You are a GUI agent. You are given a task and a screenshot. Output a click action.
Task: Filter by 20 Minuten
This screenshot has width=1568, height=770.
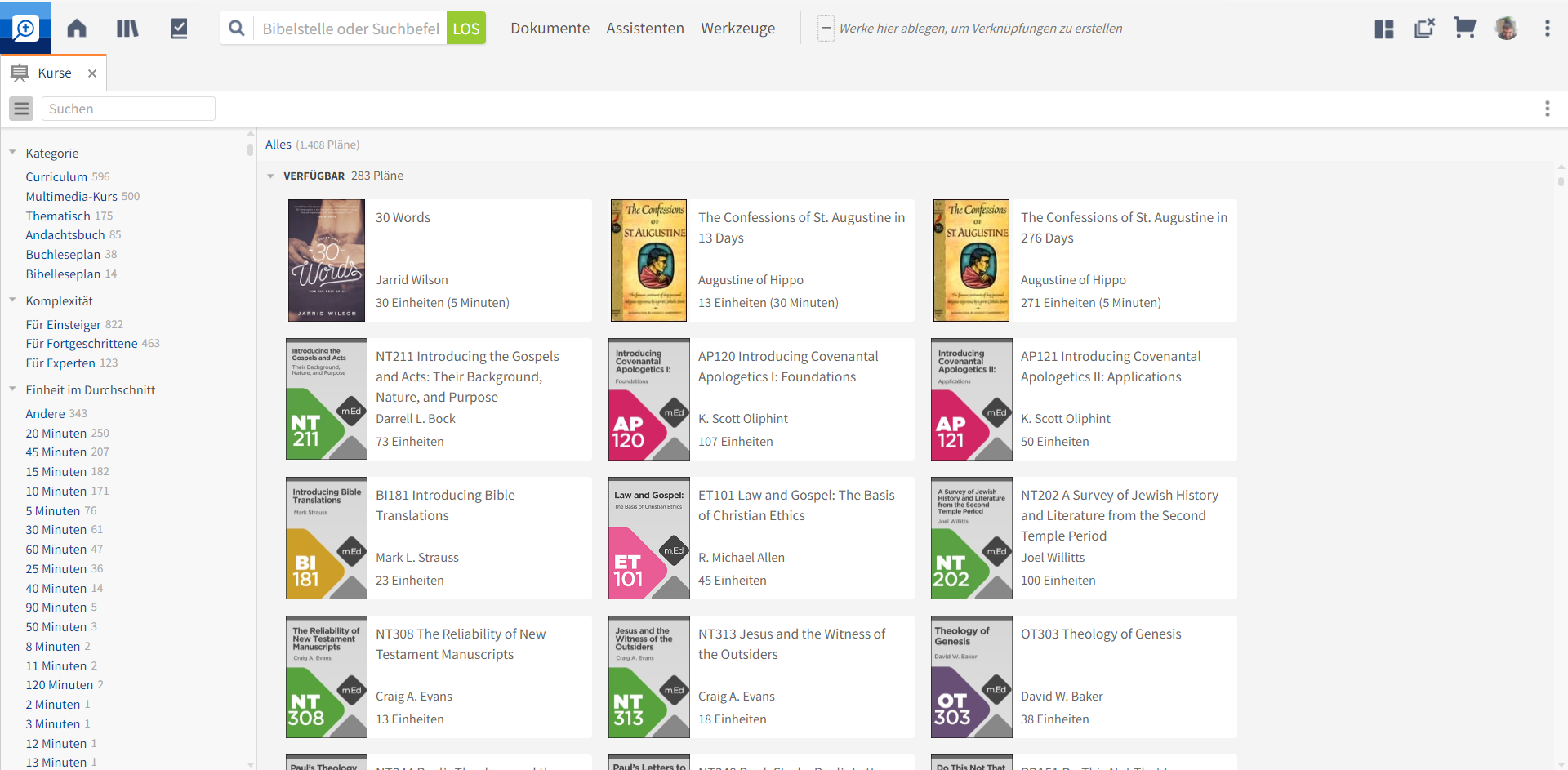pos(56,434)
